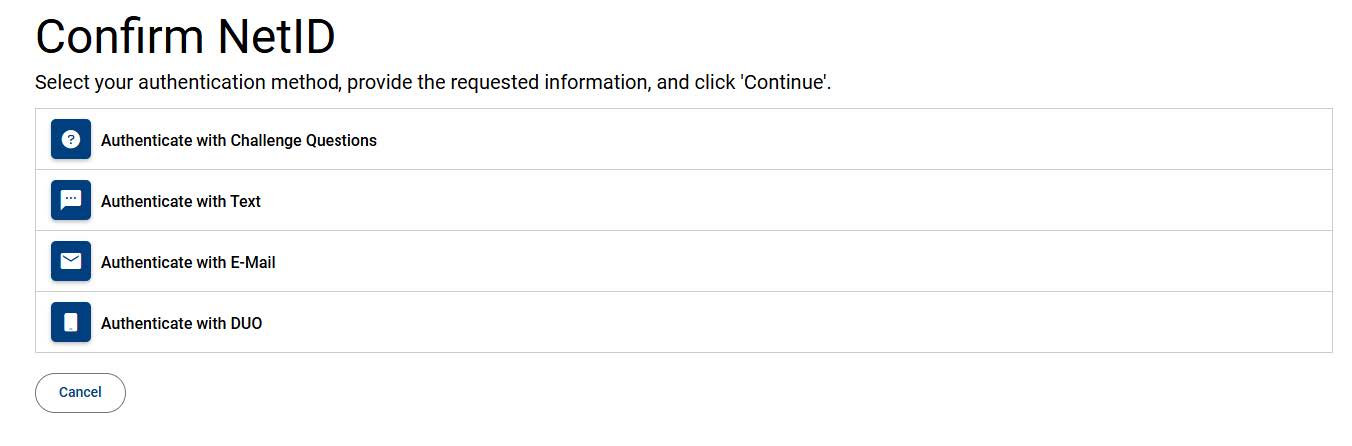Click the 'Confirm NetID' page heading
The height and width of the screenshot is (446, 1352).
185,38
